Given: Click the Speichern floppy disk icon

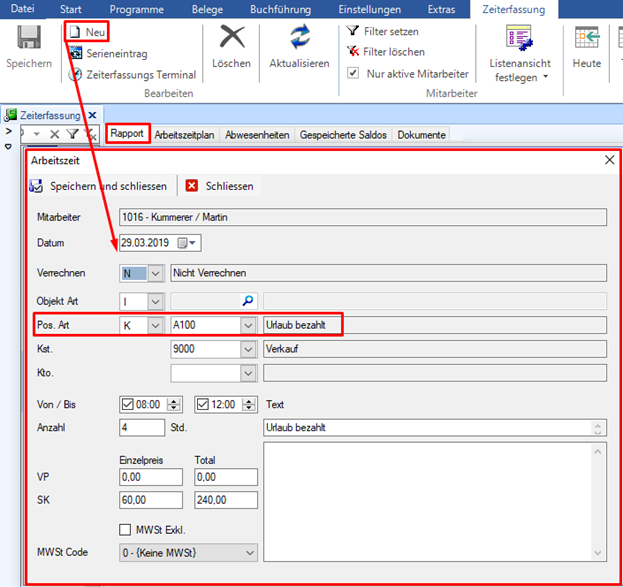Looking at the screenshot, I should coord(29,37).
